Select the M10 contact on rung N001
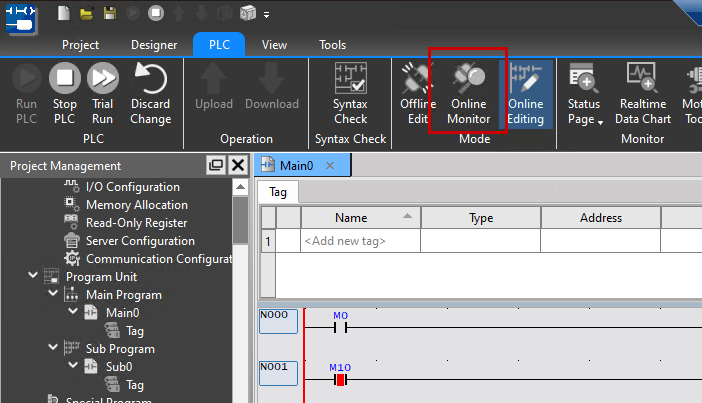The image size is (702, 403). [340, 380]
